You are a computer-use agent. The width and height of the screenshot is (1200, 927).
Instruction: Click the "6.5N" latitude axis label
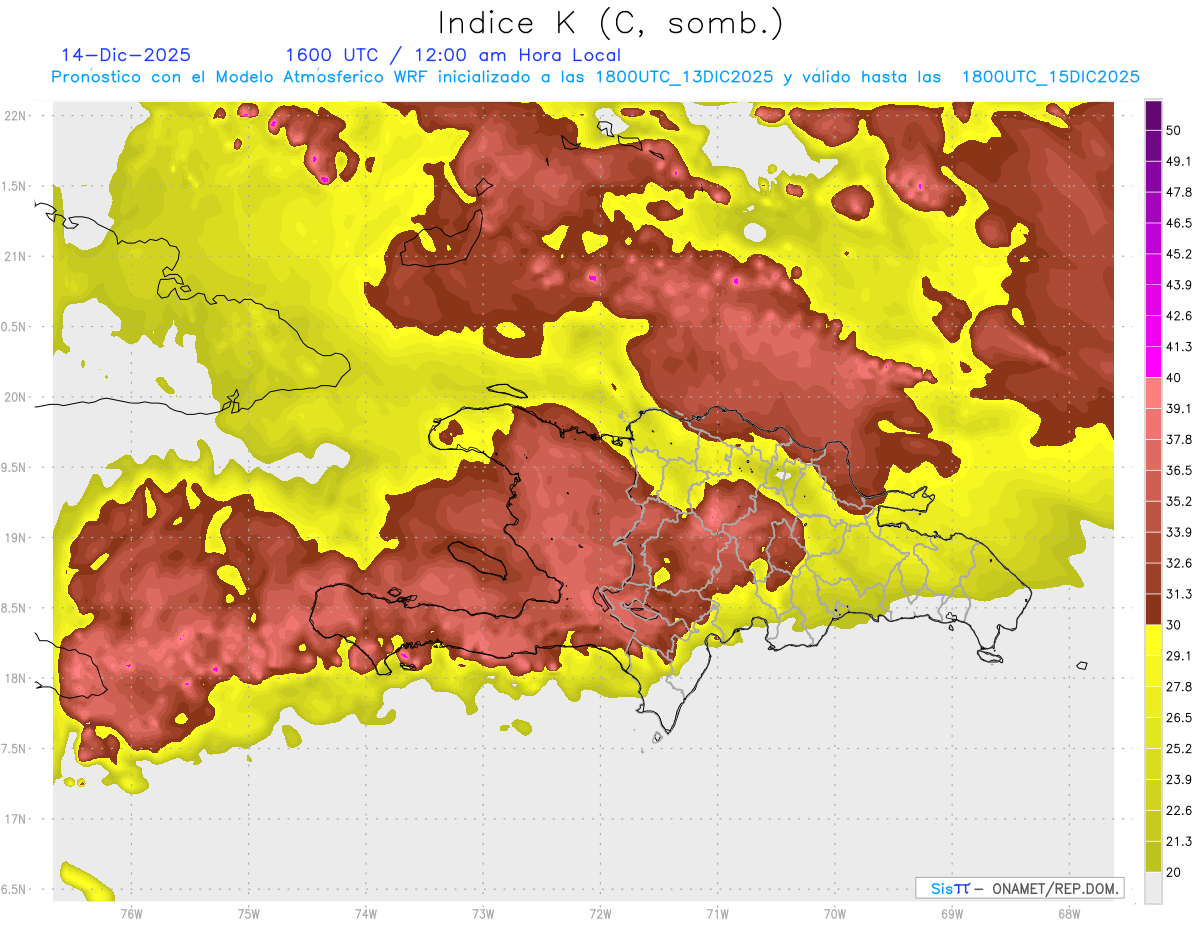tap(15, 889)
